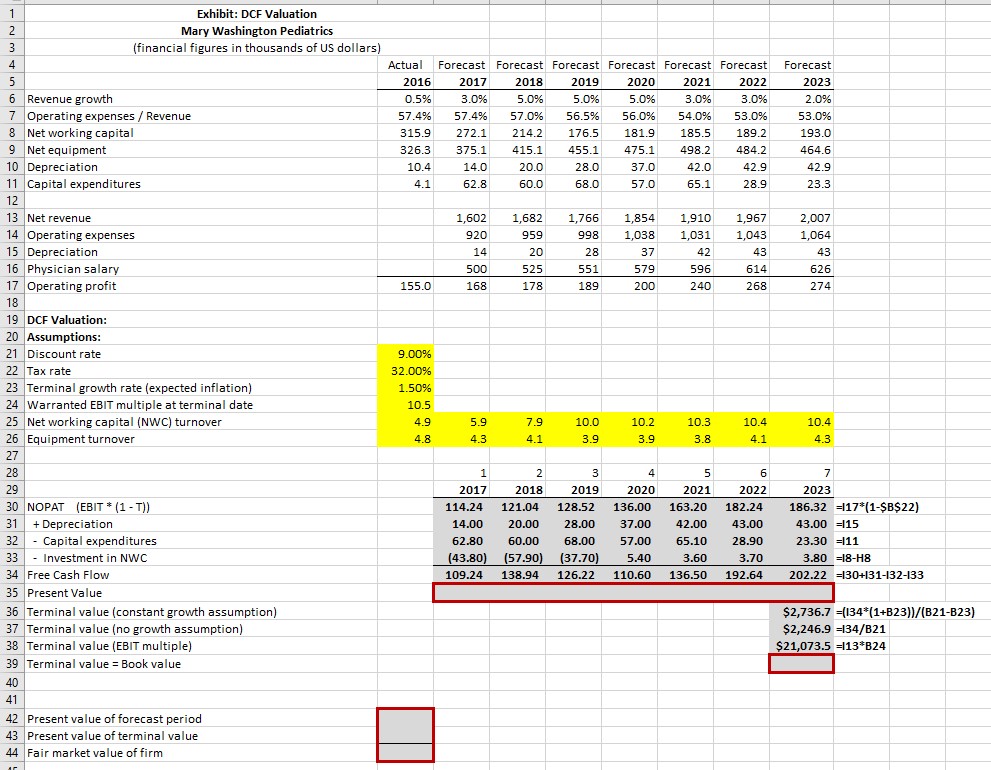This screenshot has width=991, height=770.
Task: Select the Terminal growth rate cell 1.50%
Action: click(405, 388)
